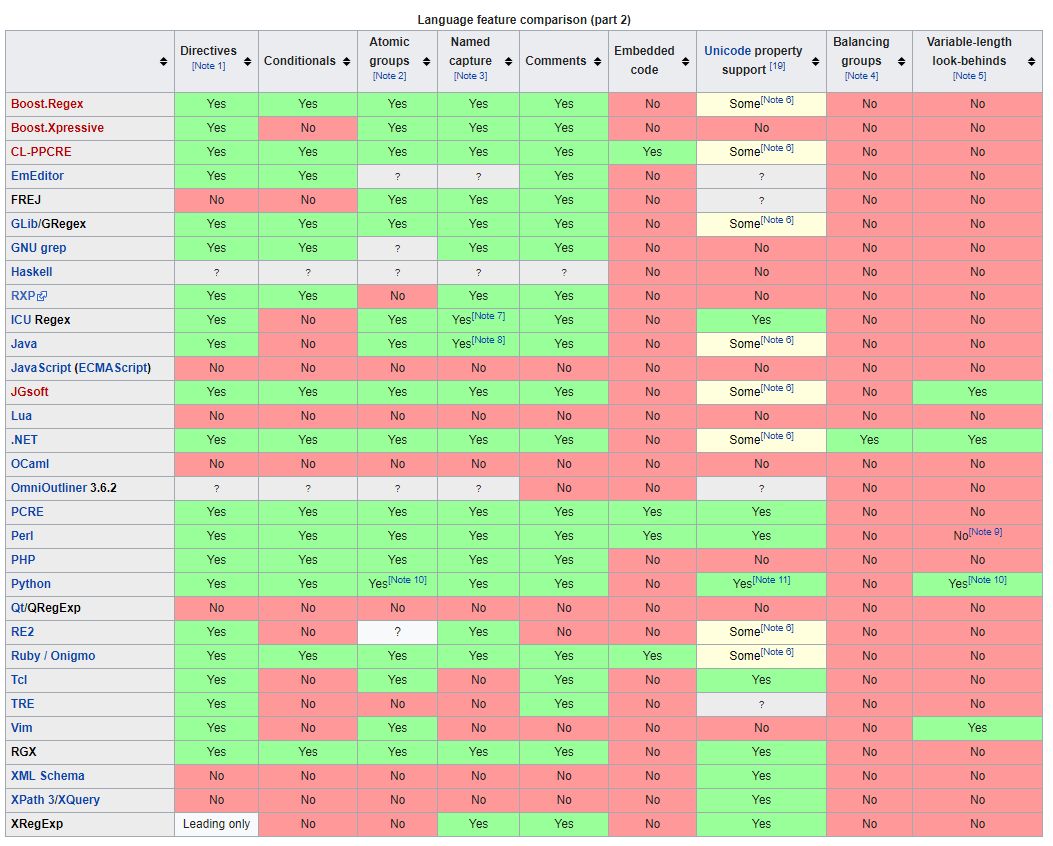1053x846 pixels.
Task: Sort by Conditionals column arrows
Action: [347, 61]
